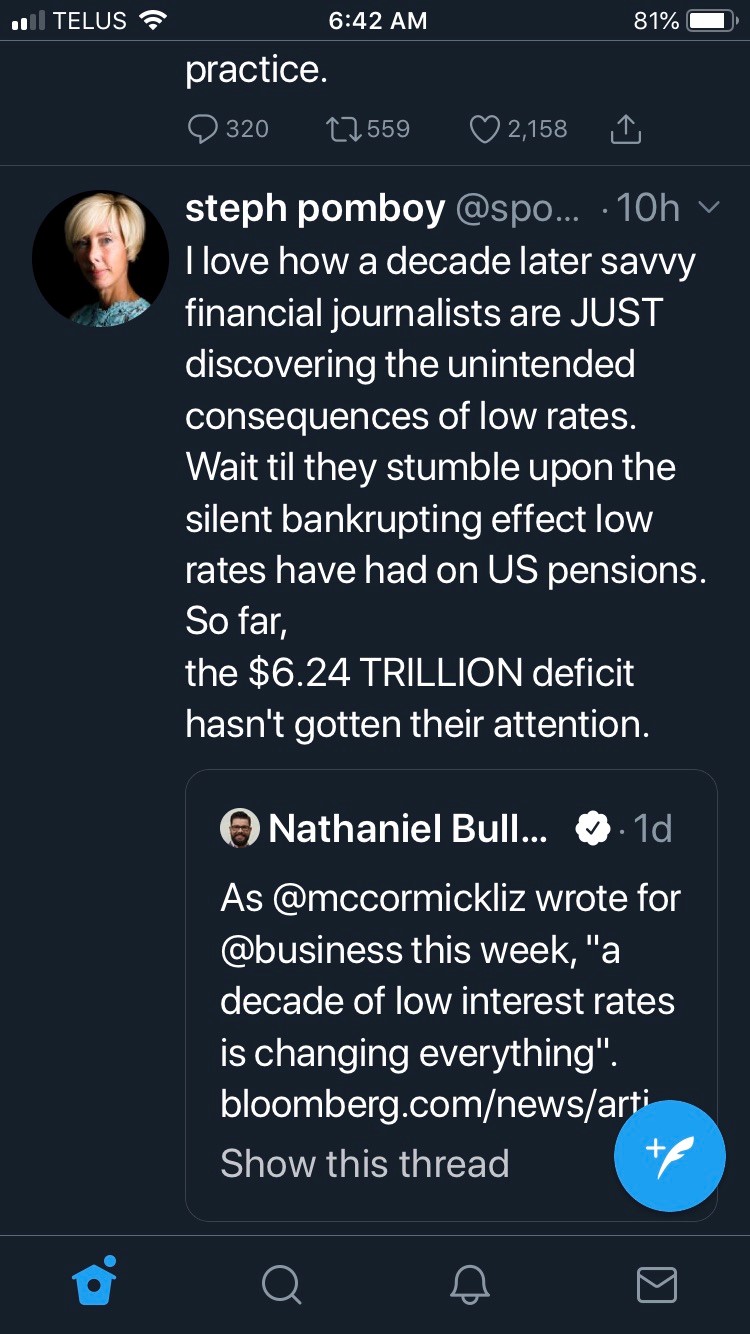Tap the reply icon with 320 comments
Screen dimensions: 750x1334
pyautogui.click(x=204, y=129)
